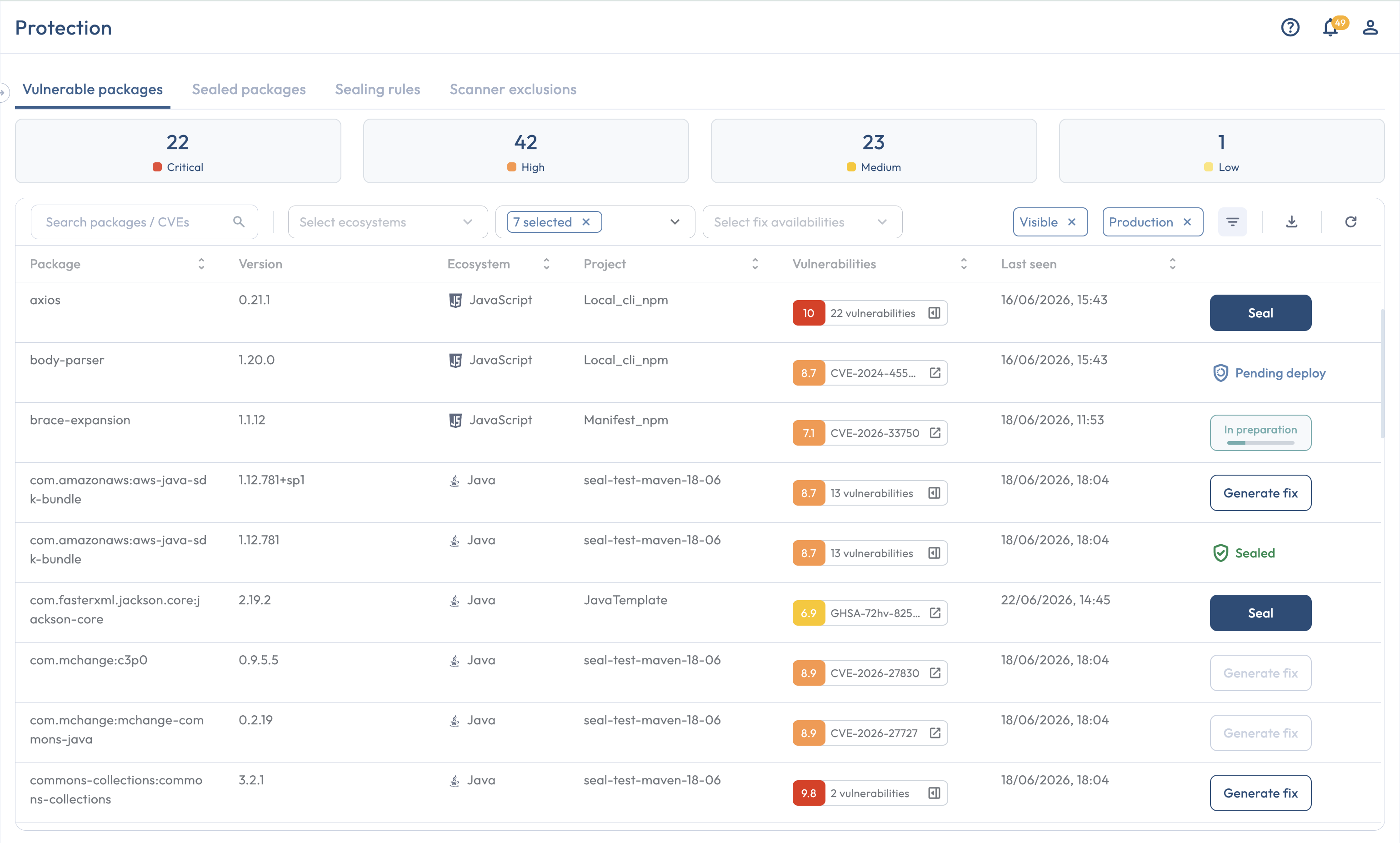Click In preparation progress for brace-expansion
Viewport: 1400px width, 843px height.
point(1260,433)
